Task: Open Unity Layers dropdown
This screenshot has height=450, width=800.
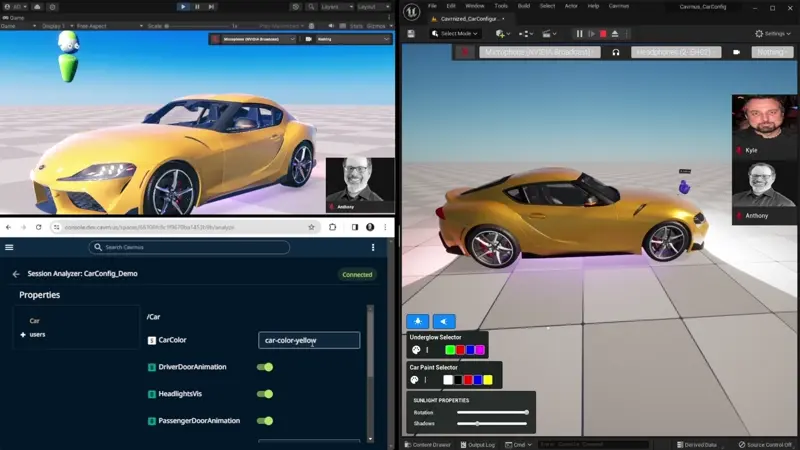Action: [337, 7]
